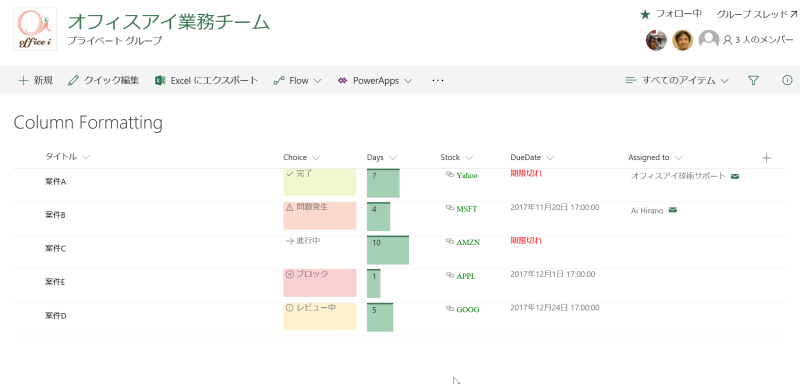800x384 pixels.
Task: Expand the DueDate column header menu
Action: coord(550,158)
